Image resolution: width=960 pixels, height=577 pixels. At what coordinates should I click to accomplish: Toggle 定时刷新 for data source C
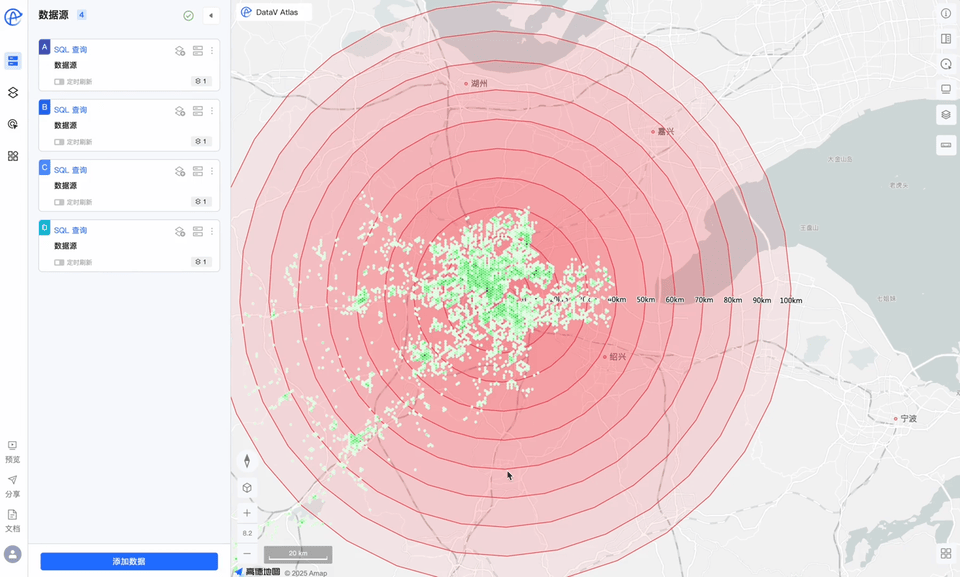click(59, 202)
